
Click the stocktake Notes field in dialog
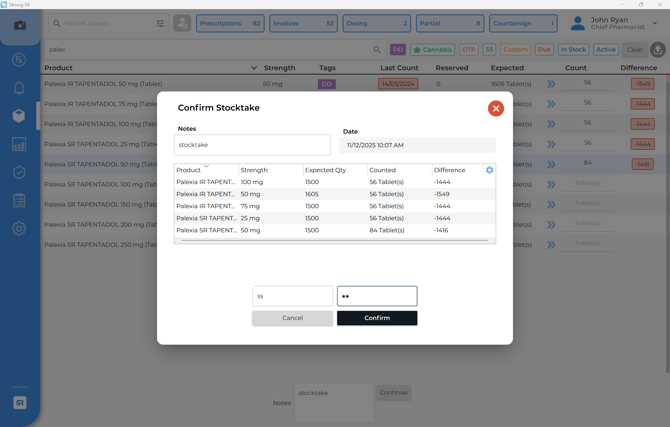[252, 145]
